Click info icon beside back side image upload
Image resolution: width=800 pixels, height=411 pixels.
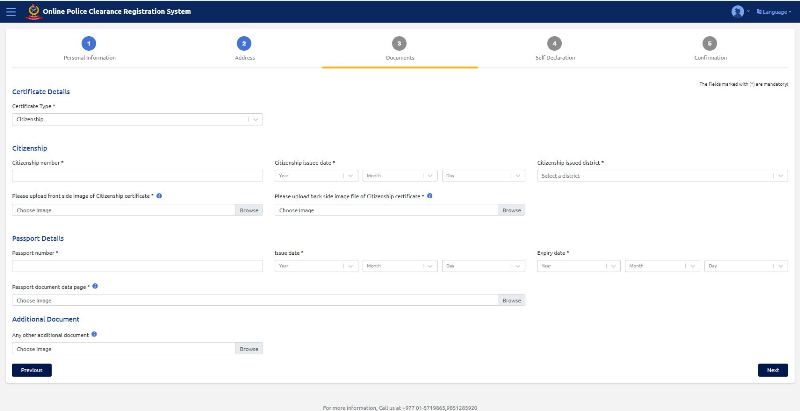click(430, 196)
